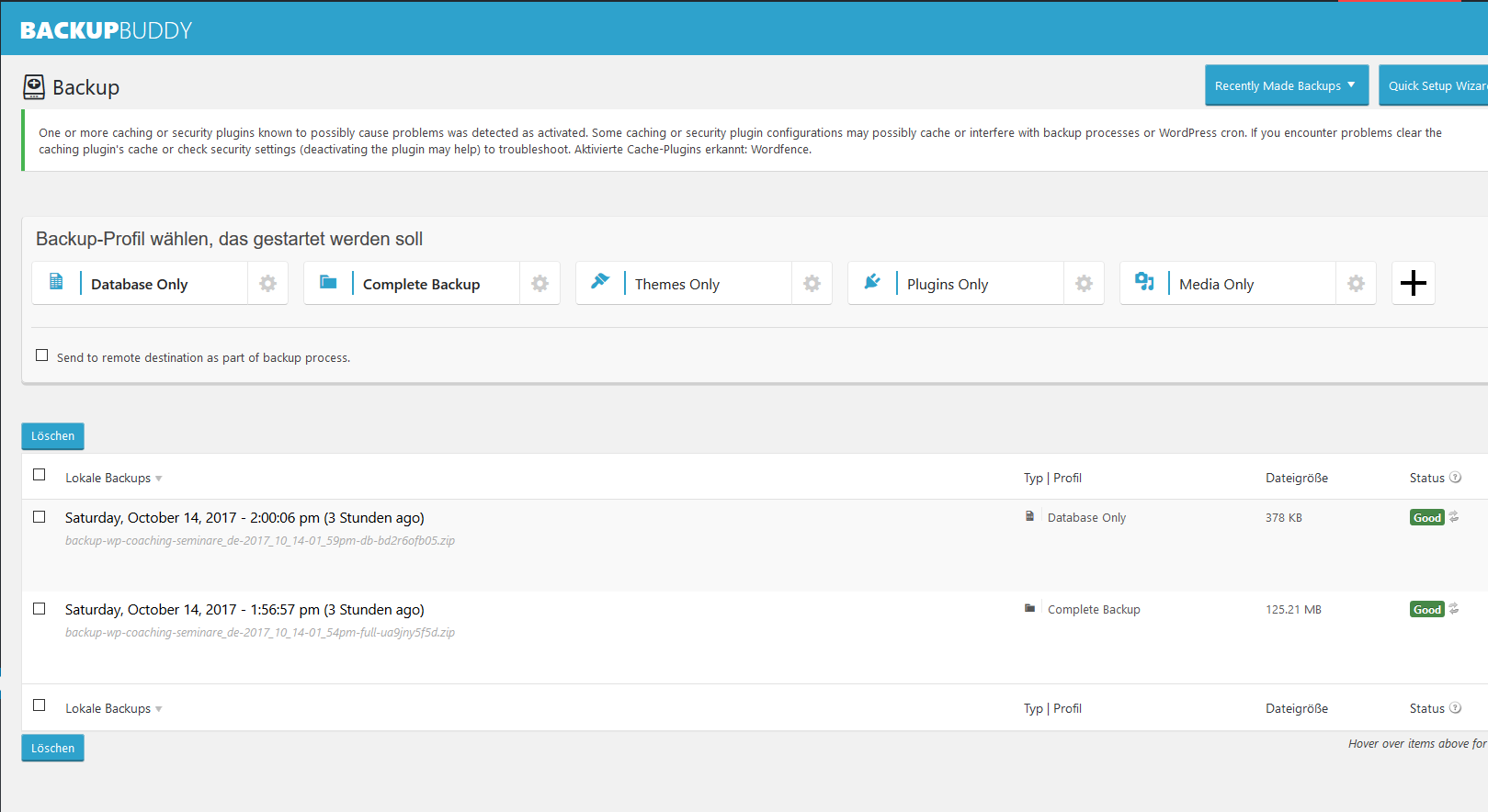Screen dimensions: 1488x812
Task: Click the Themes Only brush icon
Action: (600, 281)
